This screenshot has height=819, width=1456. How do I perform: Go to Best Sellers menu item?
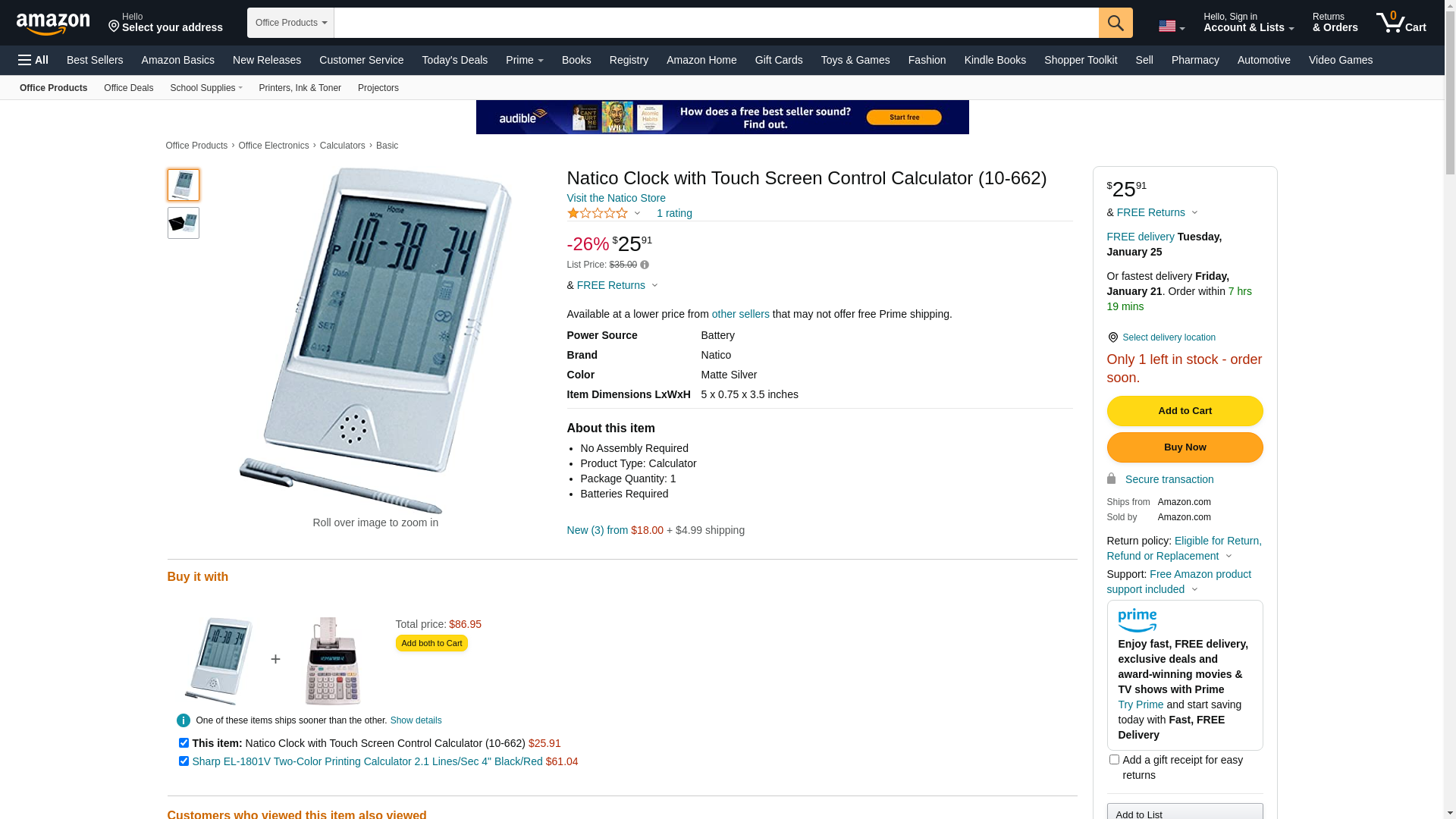coord(95,60)
